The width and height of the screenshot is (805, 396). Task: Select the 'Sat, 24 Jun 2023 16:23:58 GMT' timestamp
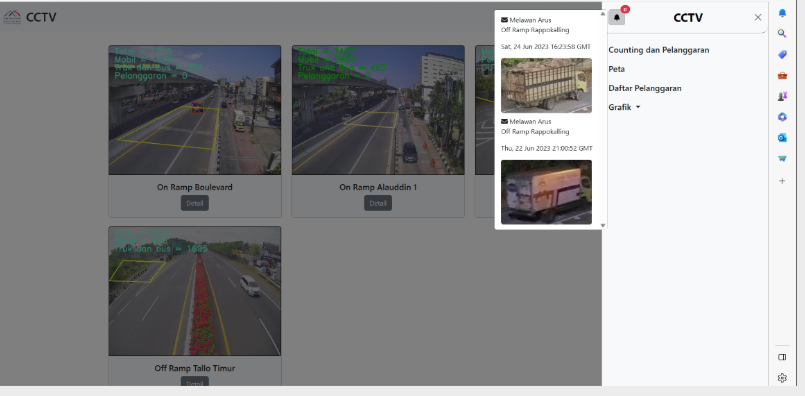[x=546, y=46]
